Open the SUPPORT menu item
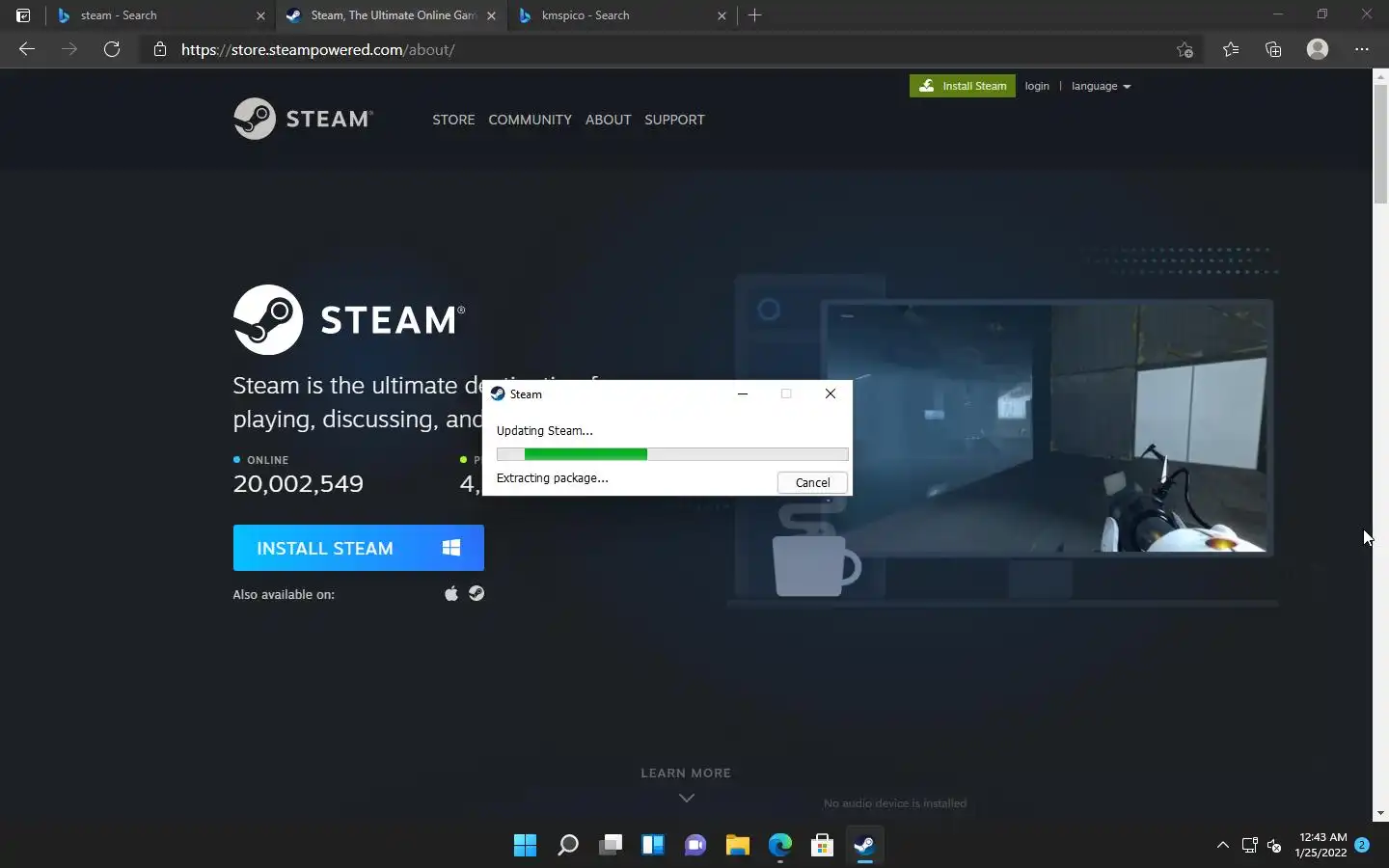Screen dimensions: 1389x868 pyautogui.click(x=674, y=120)
